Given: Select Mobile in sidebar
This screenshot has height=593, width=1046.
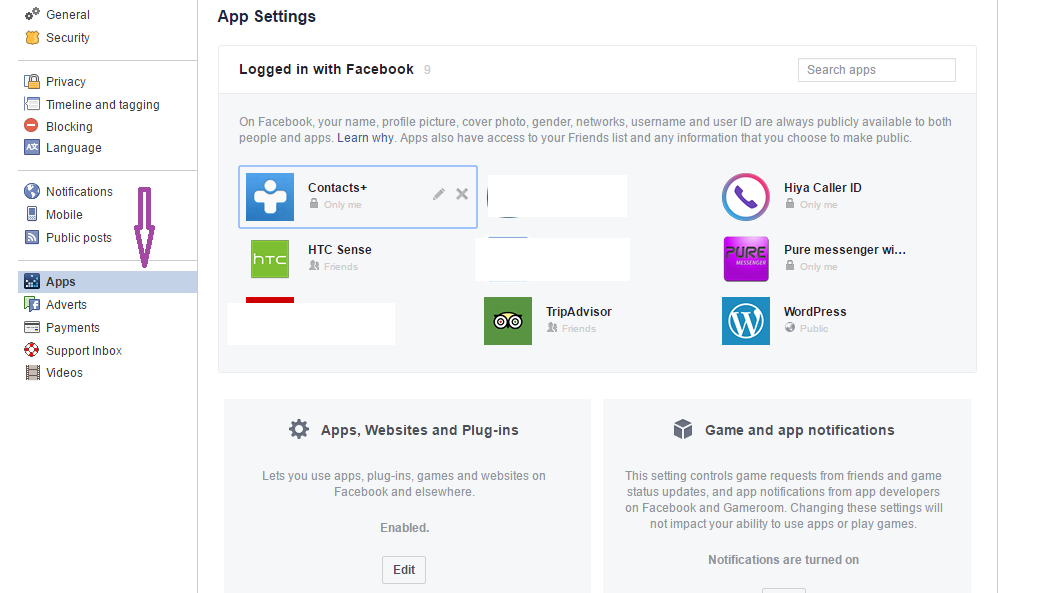Looking at the screenshot, I should [64, 215].
